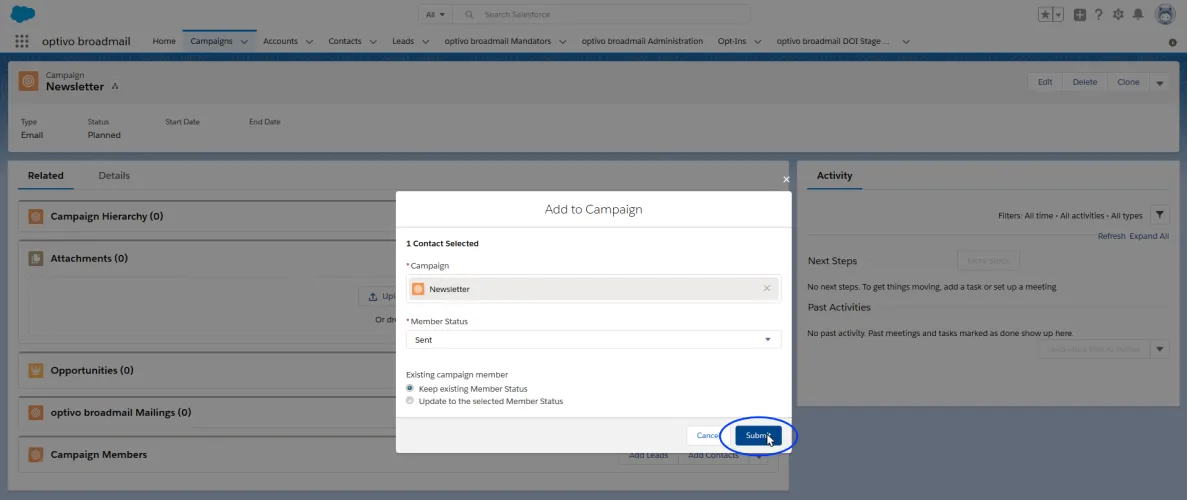Viewport: 1188px width, 500px height.
Task: Click the global actions plus icon
Action: point(1080,14)
